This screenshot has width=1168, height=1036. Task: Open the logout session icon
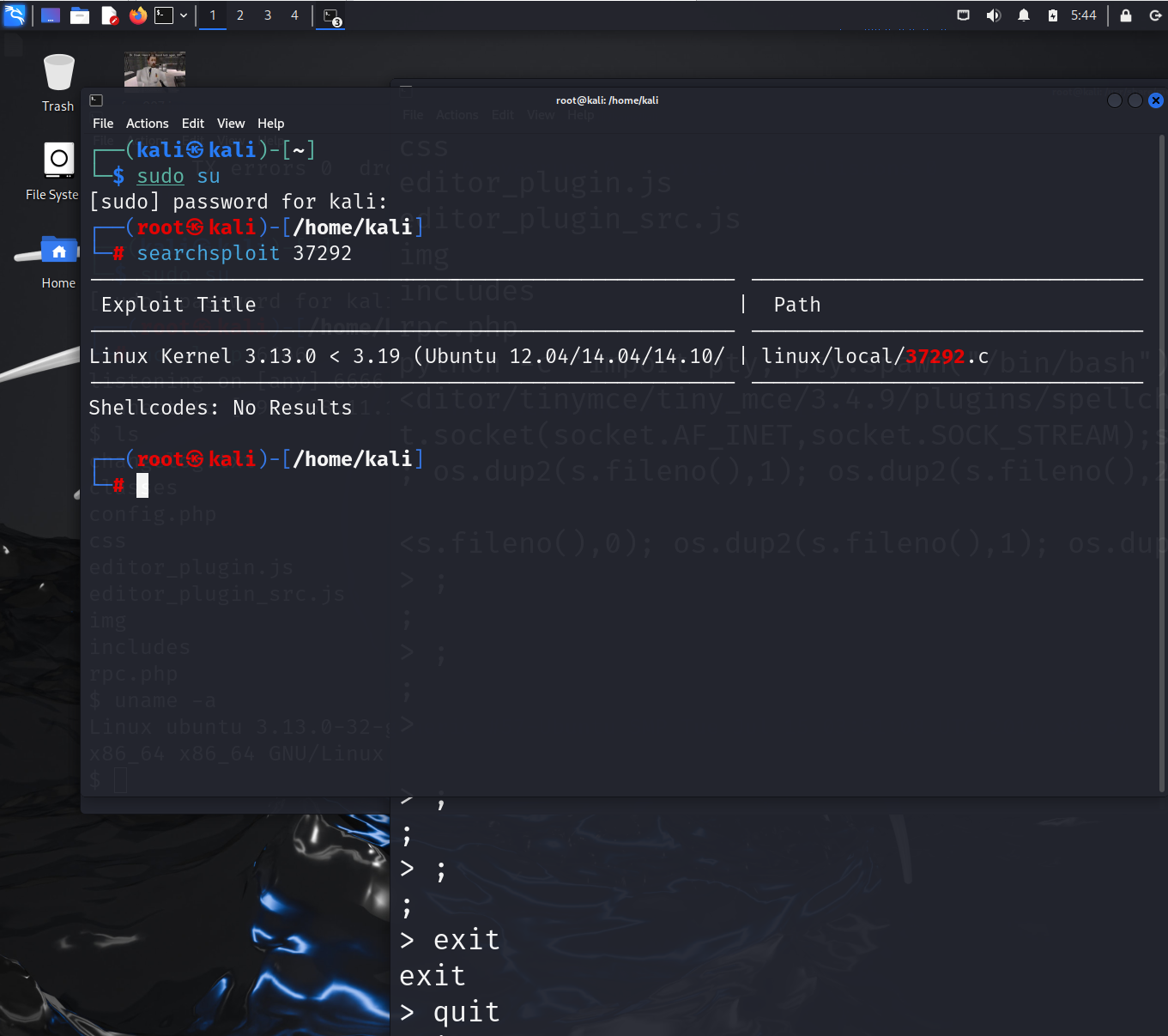click(1155, 15)
